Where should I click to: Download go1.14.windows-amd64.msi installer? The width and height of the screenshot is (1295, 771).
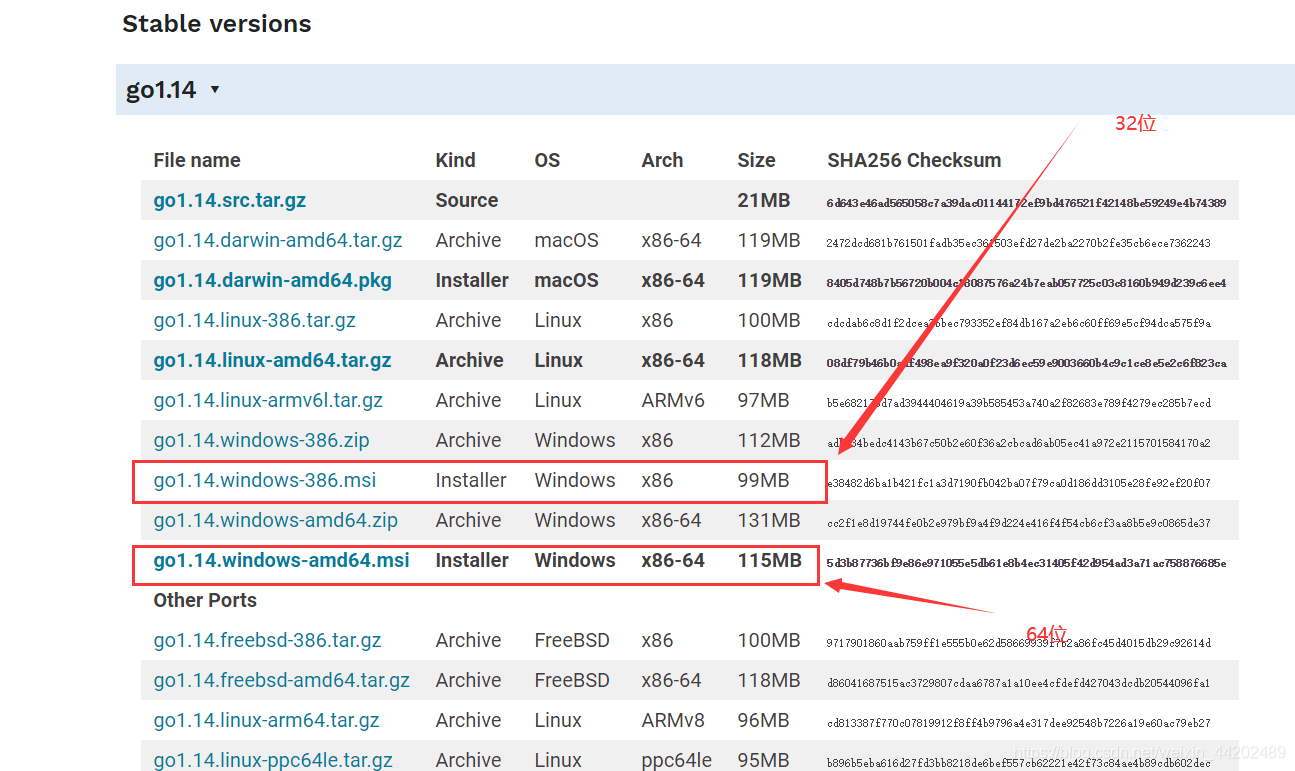282,560
